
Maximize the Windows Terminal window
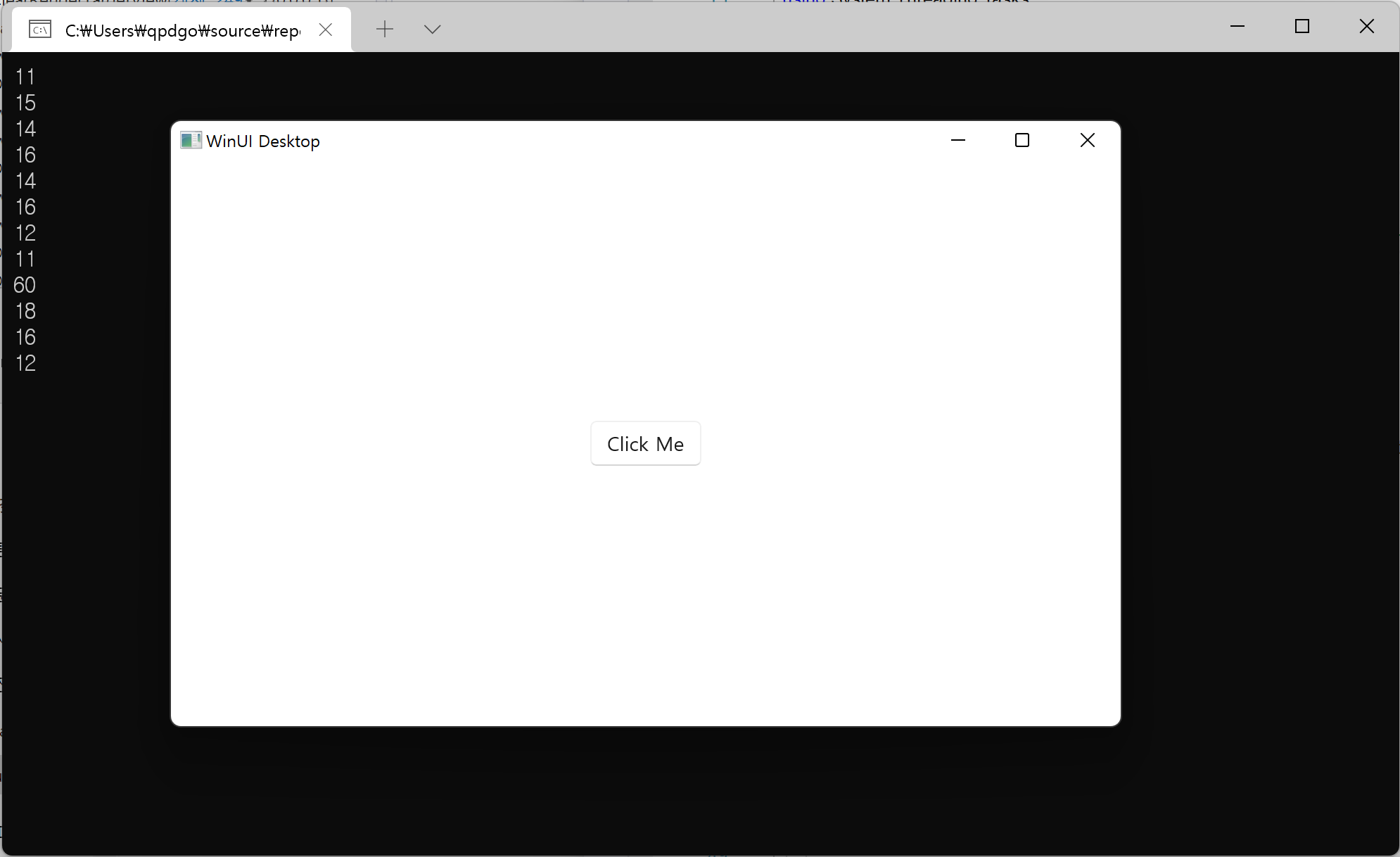point(1302,27)
